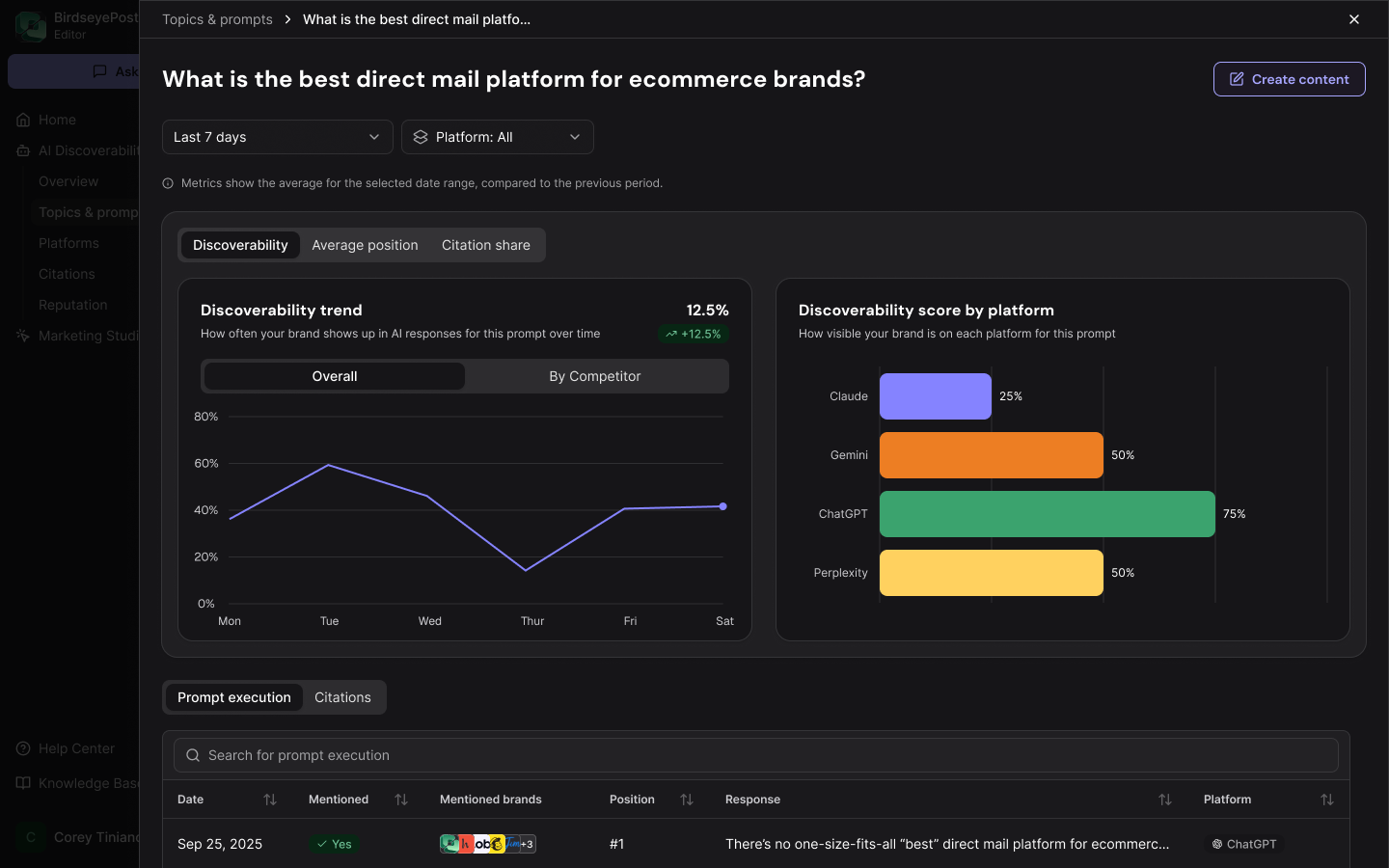This screenshot has width=1389, height=868.
Task: Open Citations in the dimmed sidebar
Action: point(67,274)
